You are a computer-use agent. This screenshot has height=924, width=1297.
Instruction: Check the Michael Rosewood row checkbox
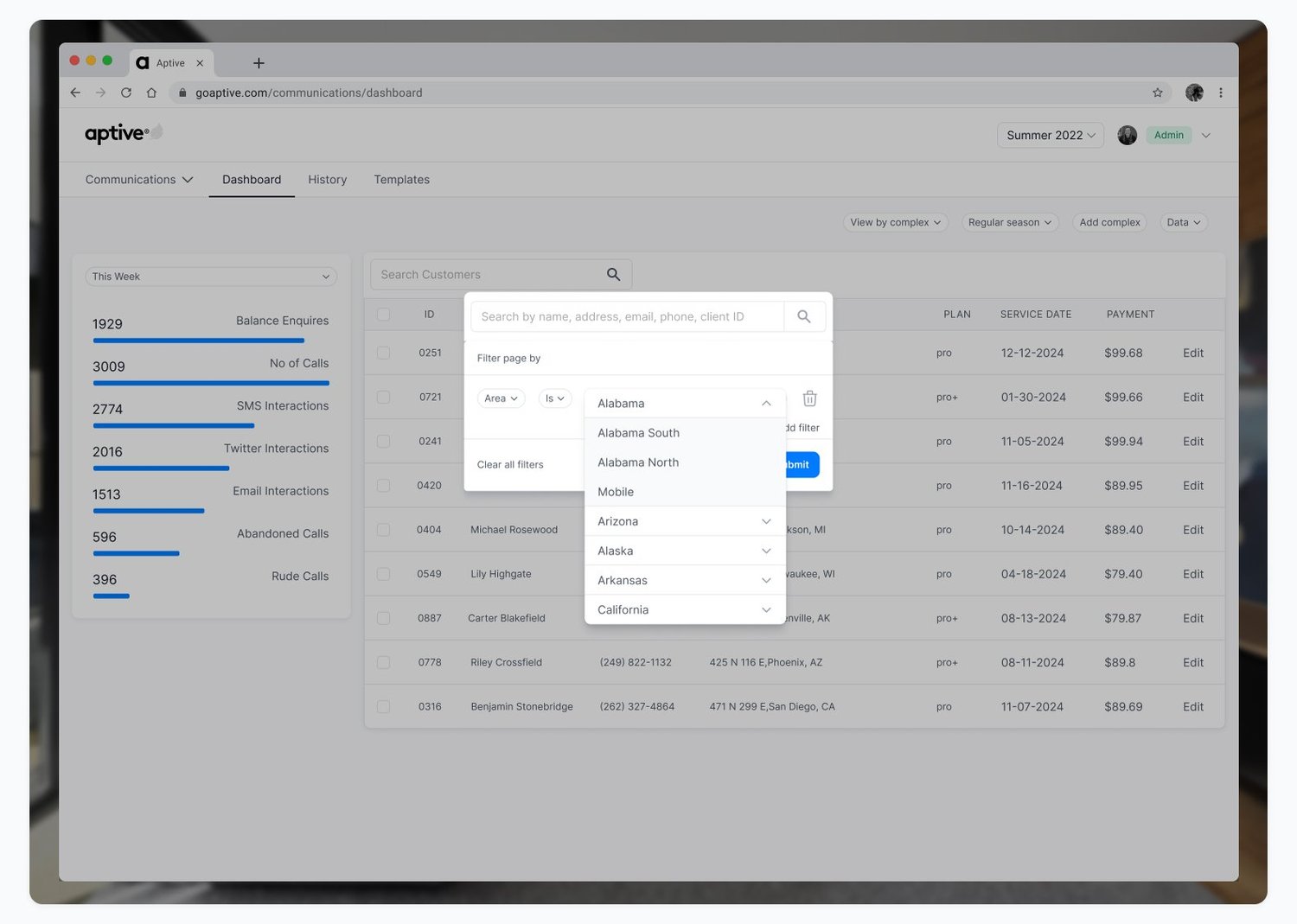pos(384,530)
